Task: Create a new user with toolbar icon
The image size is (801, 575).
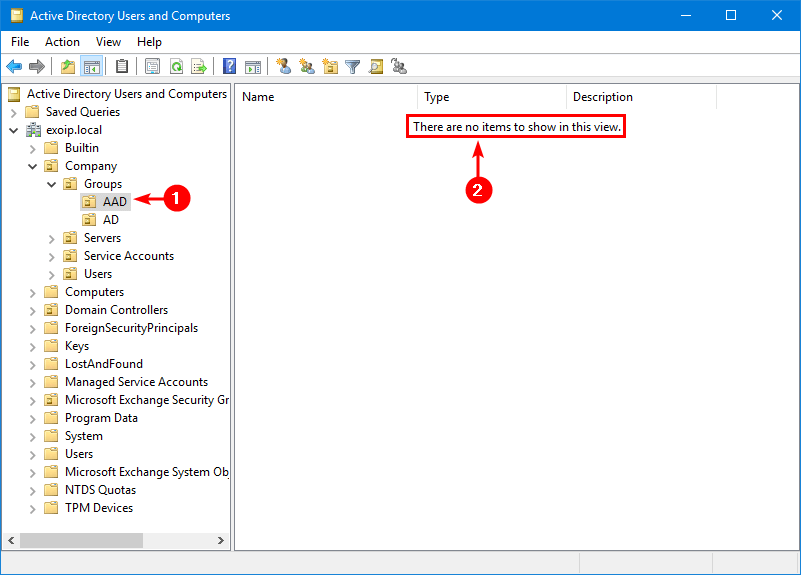Action: [284, 66]
